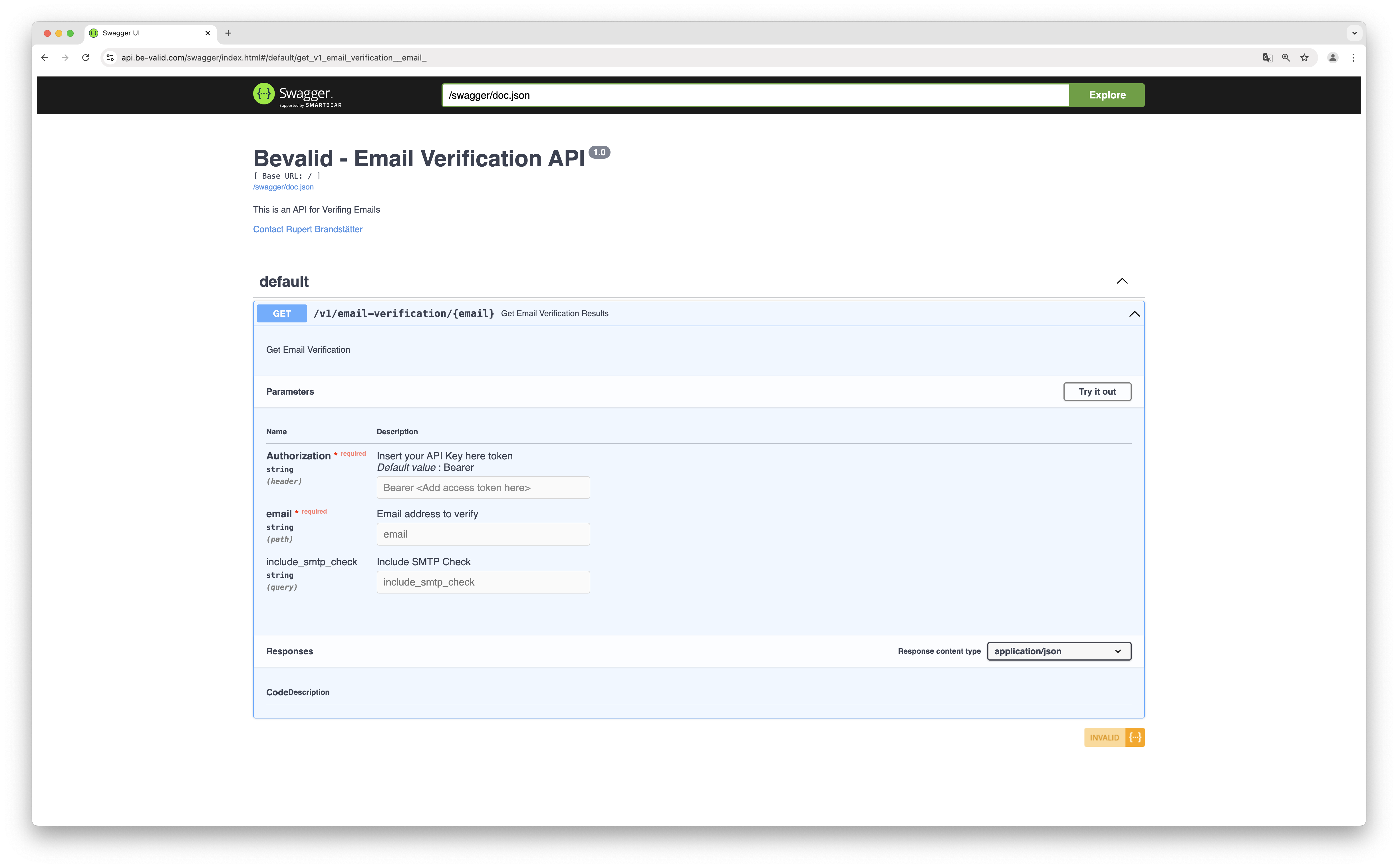Click the browser back arrow
1398x868 pixels.
pos(45,57)
